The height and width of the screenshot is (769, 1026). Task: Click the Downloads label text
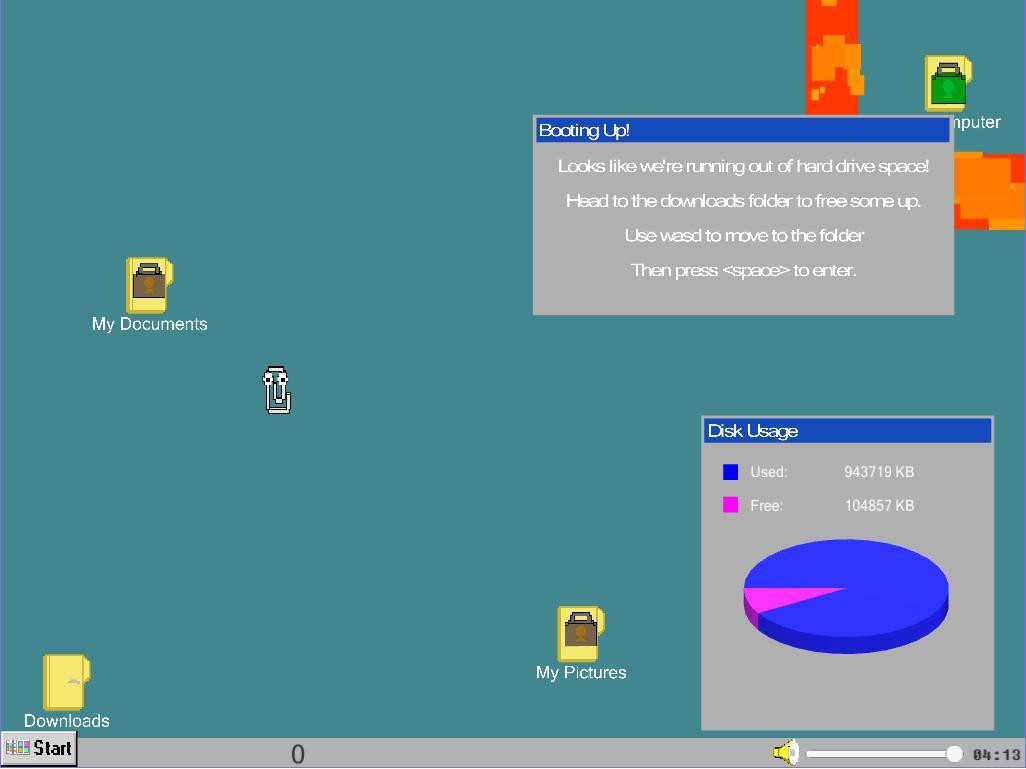click(67, 721)
